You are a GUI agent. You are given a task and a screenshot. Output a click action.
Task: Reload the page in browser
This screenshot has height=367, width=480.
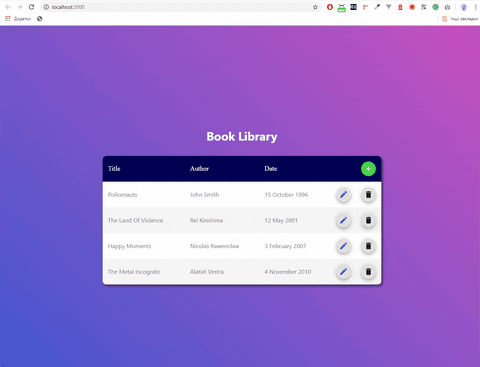click(31, 7)
